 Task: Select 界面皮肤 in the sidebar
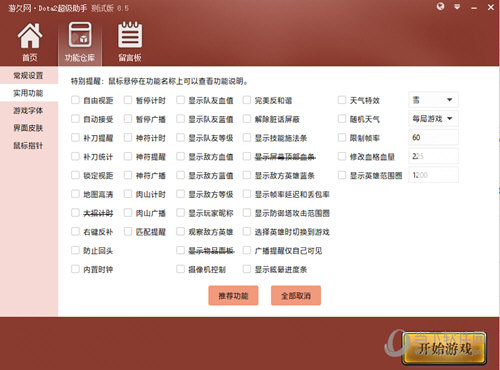29,128
